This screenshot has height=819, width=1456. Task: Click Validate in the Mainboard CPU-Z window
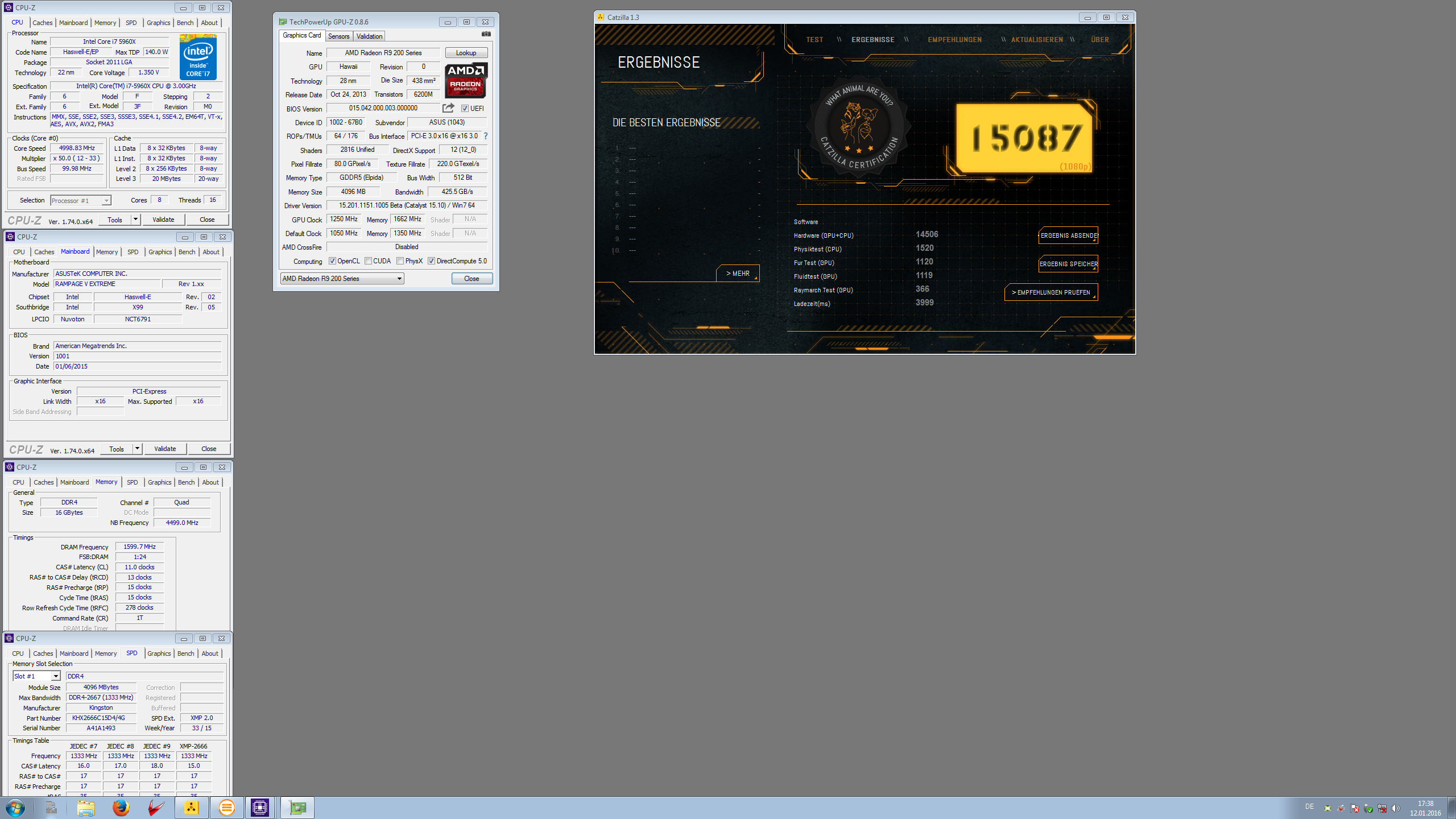[165, 449]
